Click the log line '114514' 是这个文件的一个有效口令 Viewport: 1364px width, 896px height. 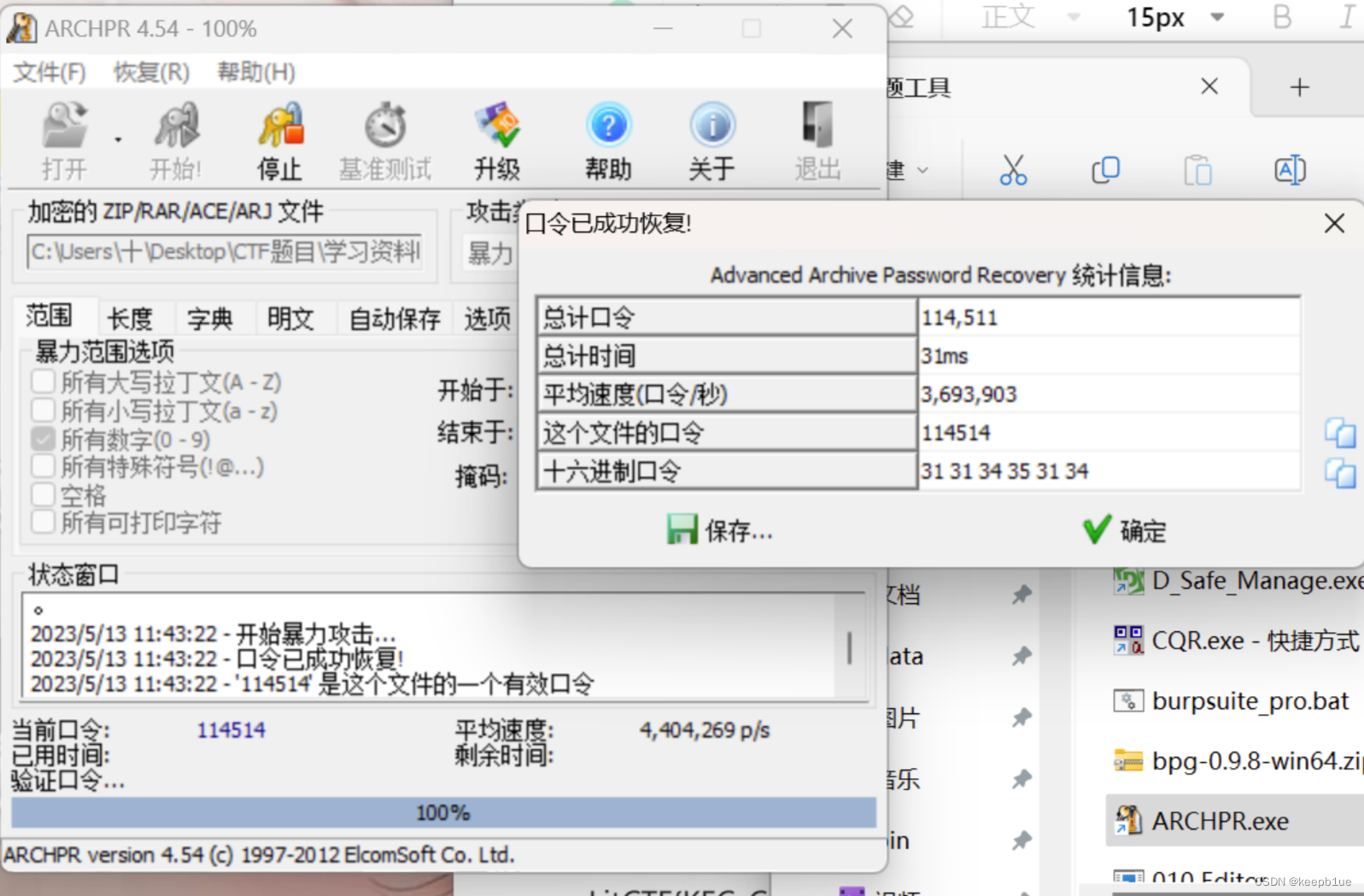(x=312, y=684)
